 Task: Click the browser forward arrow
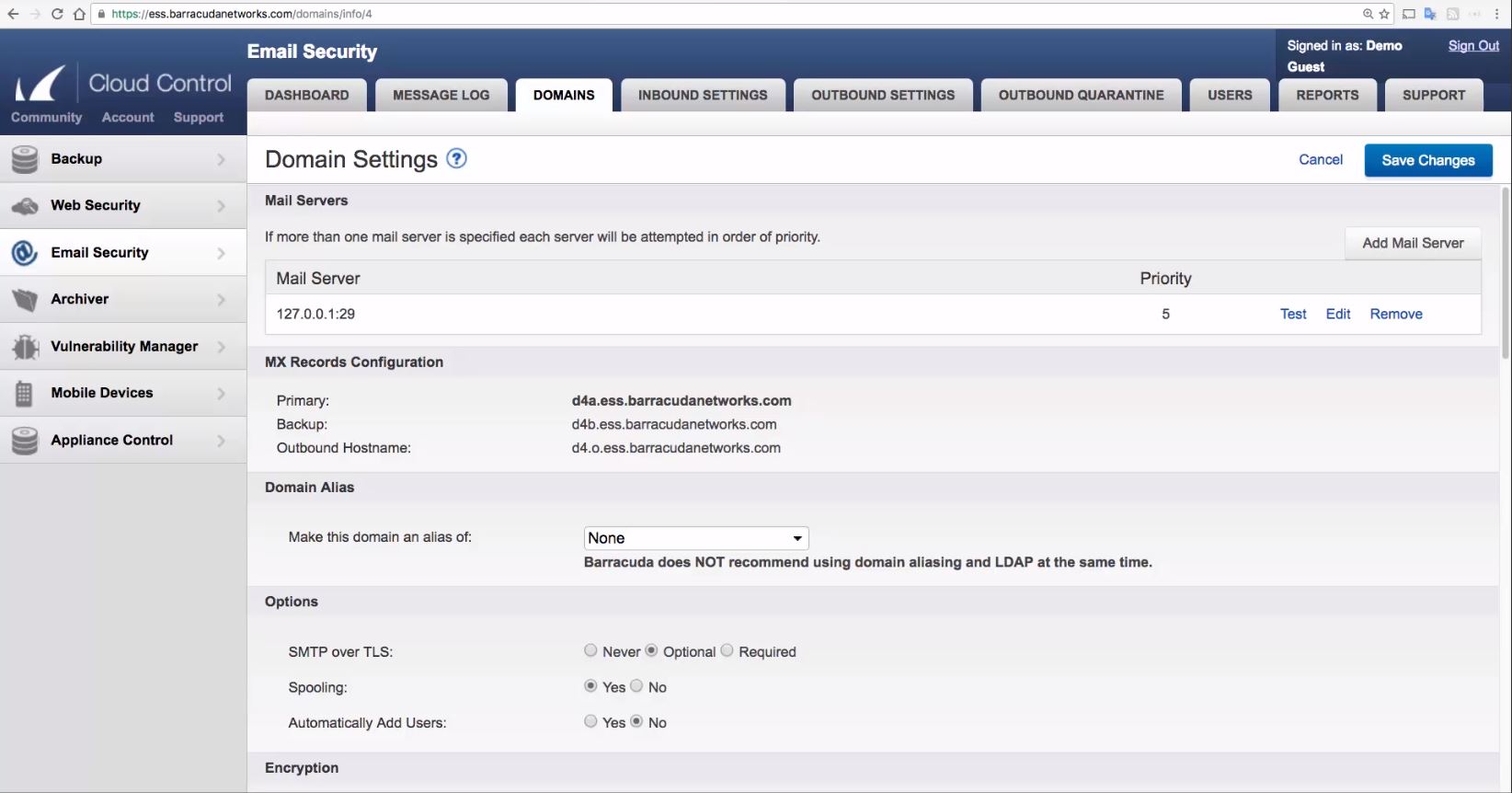pos(35,14)
